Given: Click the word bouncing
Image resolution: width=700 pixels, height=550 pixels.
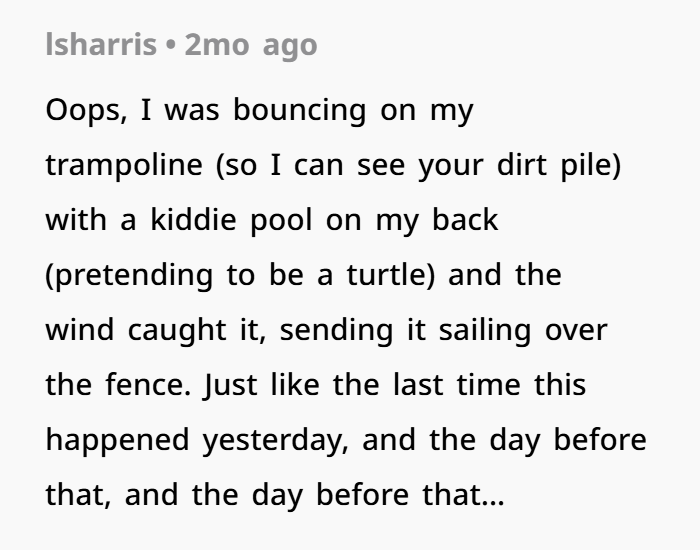Looking at the screenshot, I should click(300, 110).
